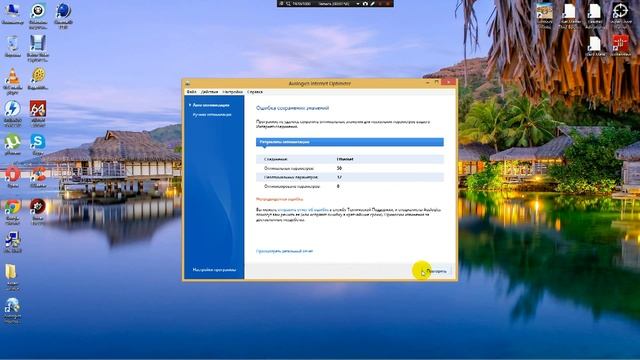Open the blue monitor-with-gears shortcut
Image resolution: width=640 pixels, height=360 pixels.
click(13, 242)
